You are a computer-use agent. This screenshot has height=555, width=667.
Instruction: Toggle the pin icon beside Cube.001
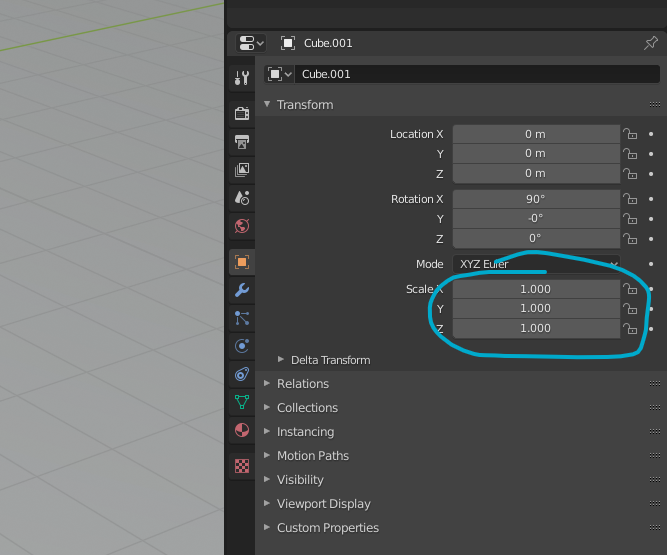[x=651, y=43]
